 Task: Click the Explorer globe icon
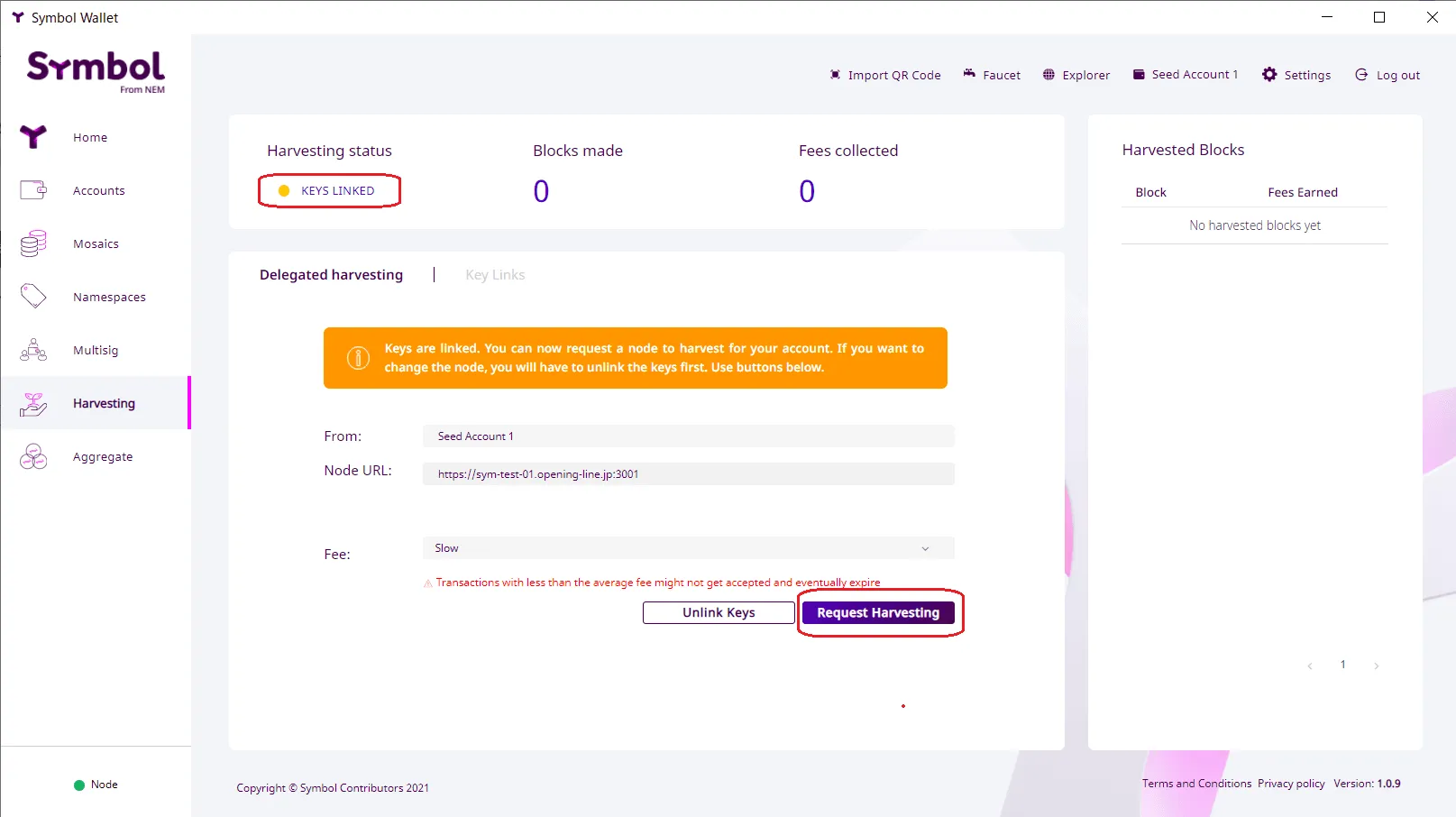[x=1049, y=75]
